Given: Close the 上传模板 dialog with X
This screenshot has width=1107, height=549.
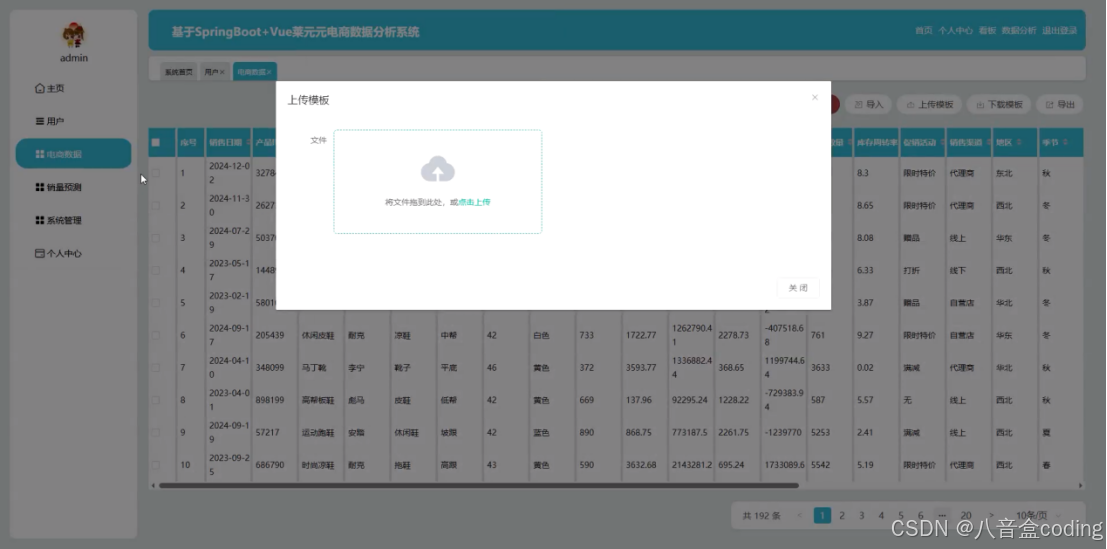Looking at the screenshot, I should point(815,97).
